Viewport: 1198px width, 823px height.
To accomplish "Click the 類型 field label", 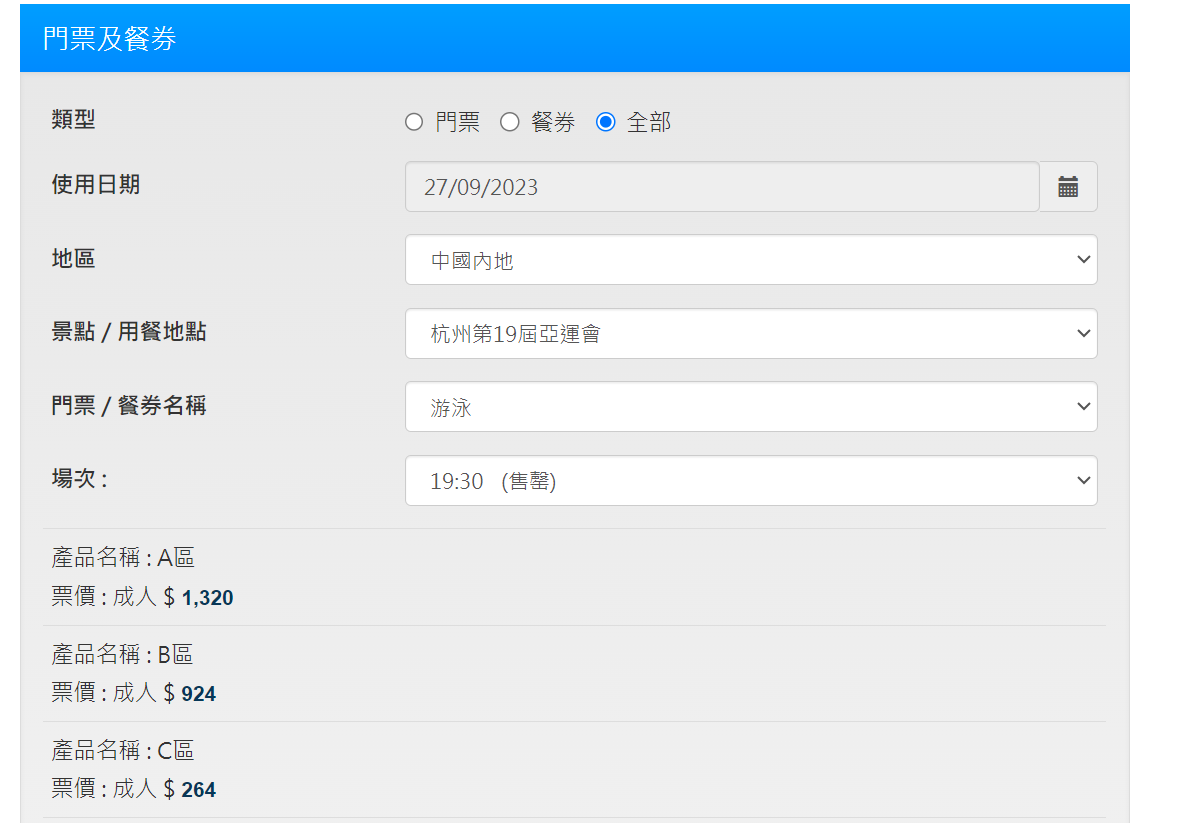I will click(74, 120).
